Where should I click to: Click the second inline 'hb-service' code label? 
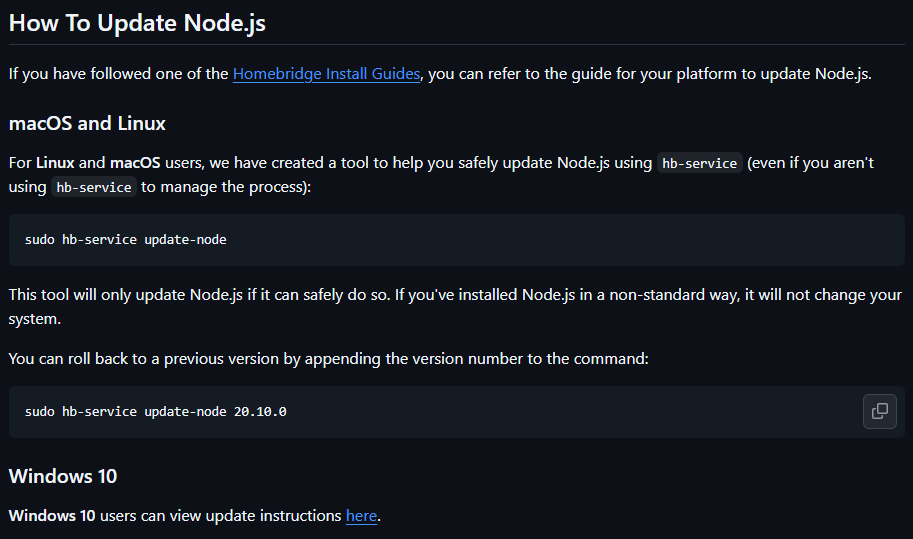click(x=93, y=187)
